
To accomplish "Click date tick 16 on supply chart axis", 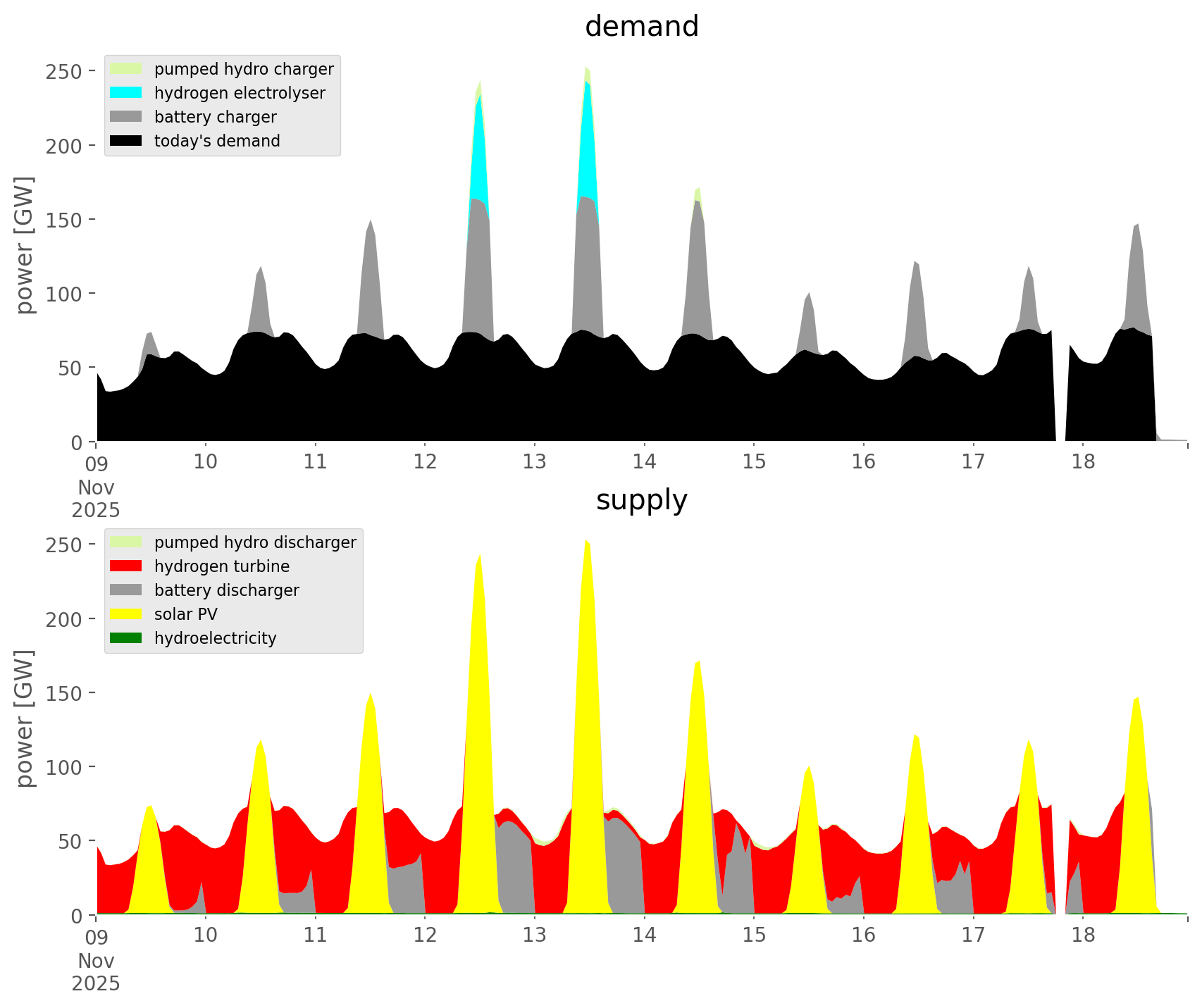I will tap(864, 935).
